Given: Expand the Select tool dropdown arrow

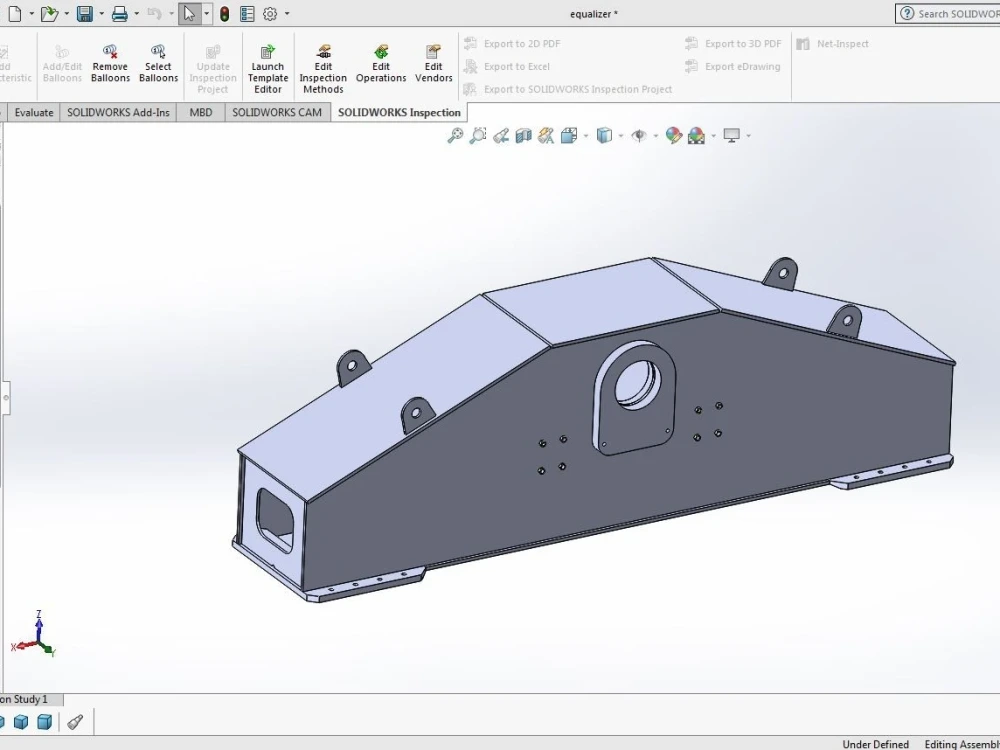Looking at the screenshot, I should click(x=206, y=13).
